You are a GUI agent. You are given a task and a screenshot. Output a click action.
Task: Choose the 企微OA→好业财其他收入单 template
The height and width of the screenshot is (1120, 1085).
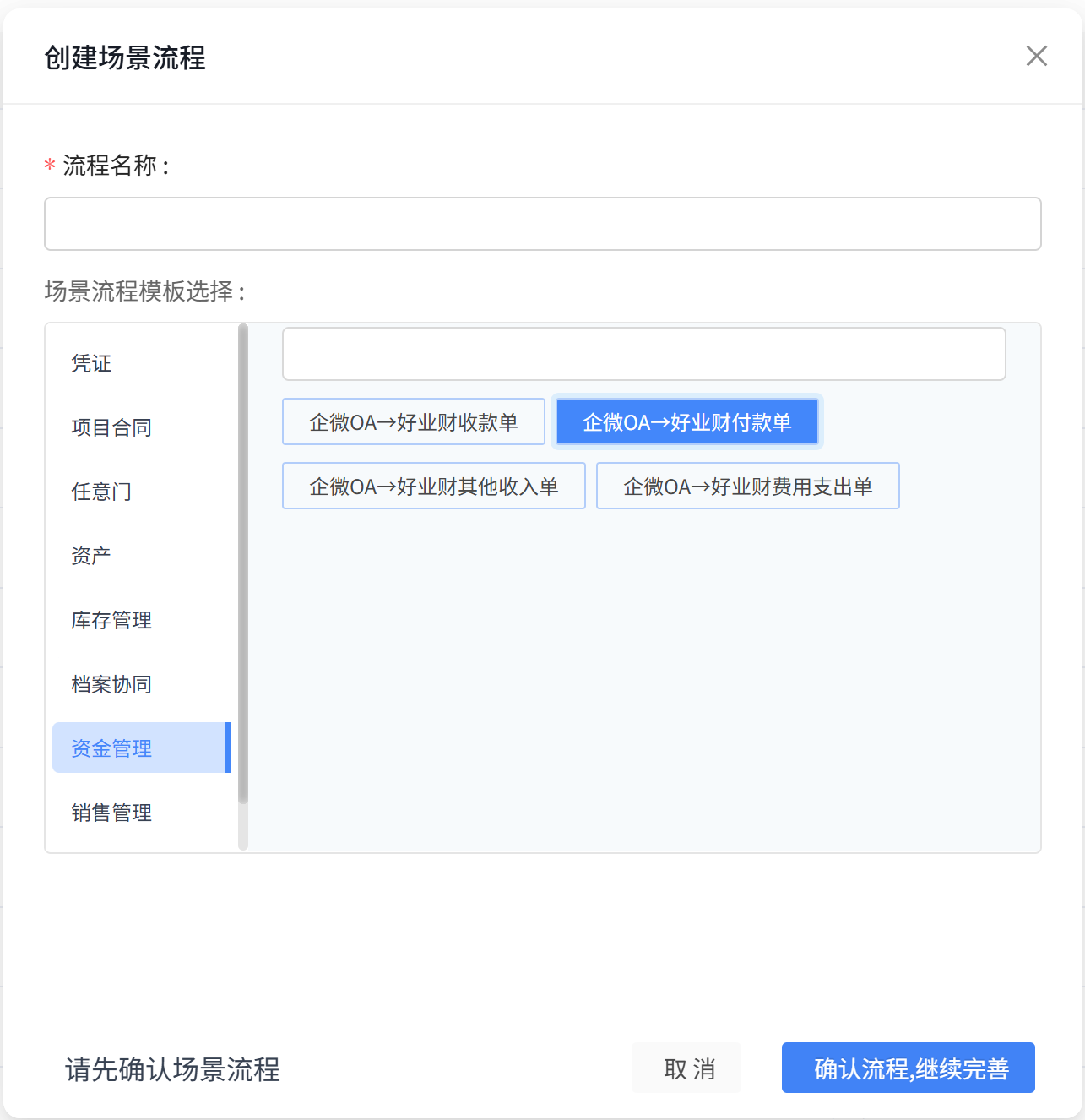click(433, 487)
